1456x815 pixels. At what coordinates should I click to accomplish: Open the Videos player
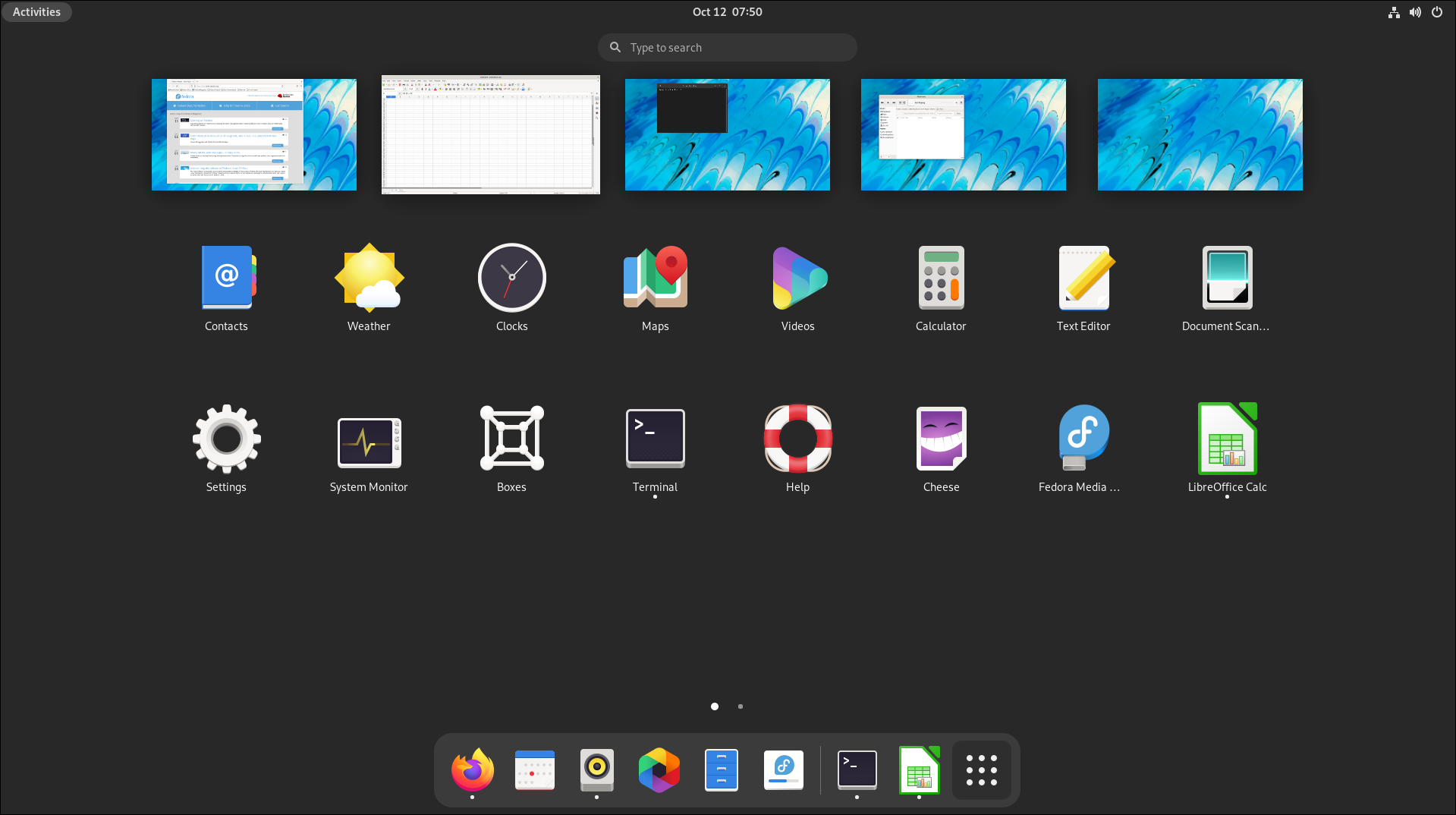coord(797,288)
